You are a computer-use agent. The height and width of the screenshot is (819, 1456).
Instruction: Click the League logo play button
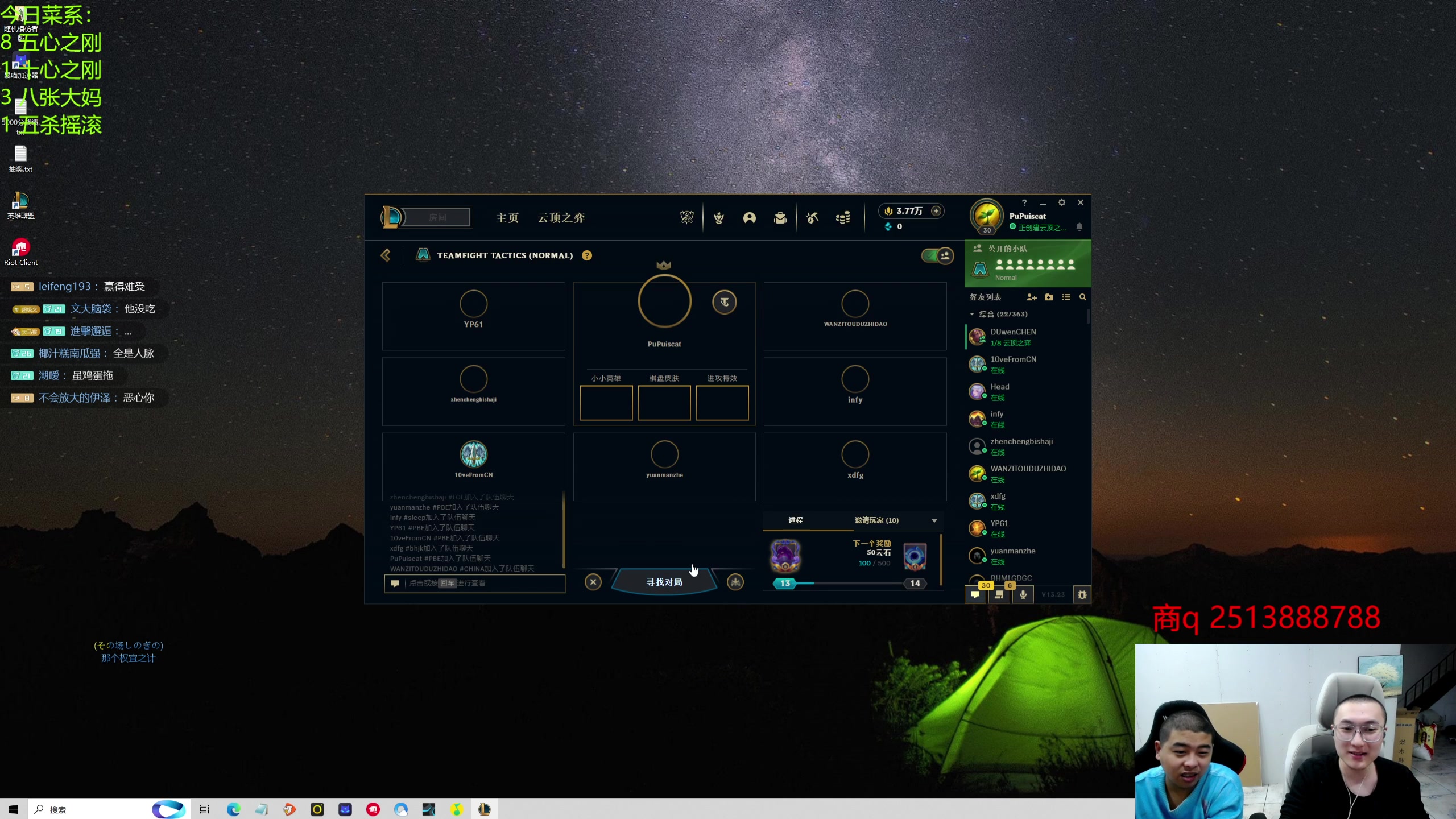[x=391, y=217]
